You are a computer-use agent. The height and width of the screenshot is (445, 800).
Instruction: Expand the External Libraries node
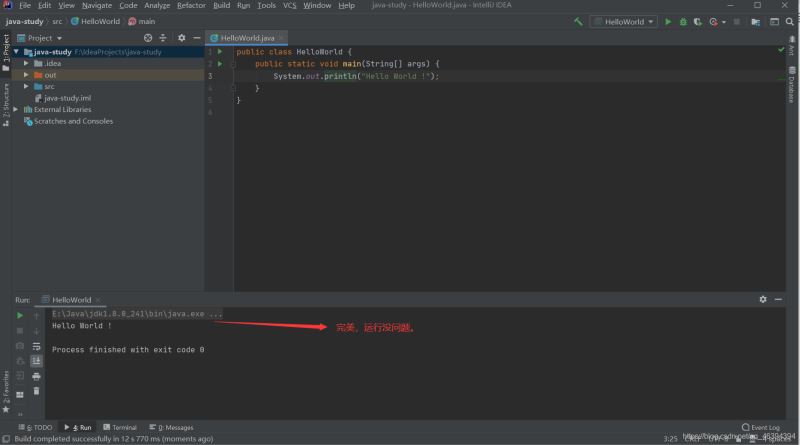click(x=17, y=110)
